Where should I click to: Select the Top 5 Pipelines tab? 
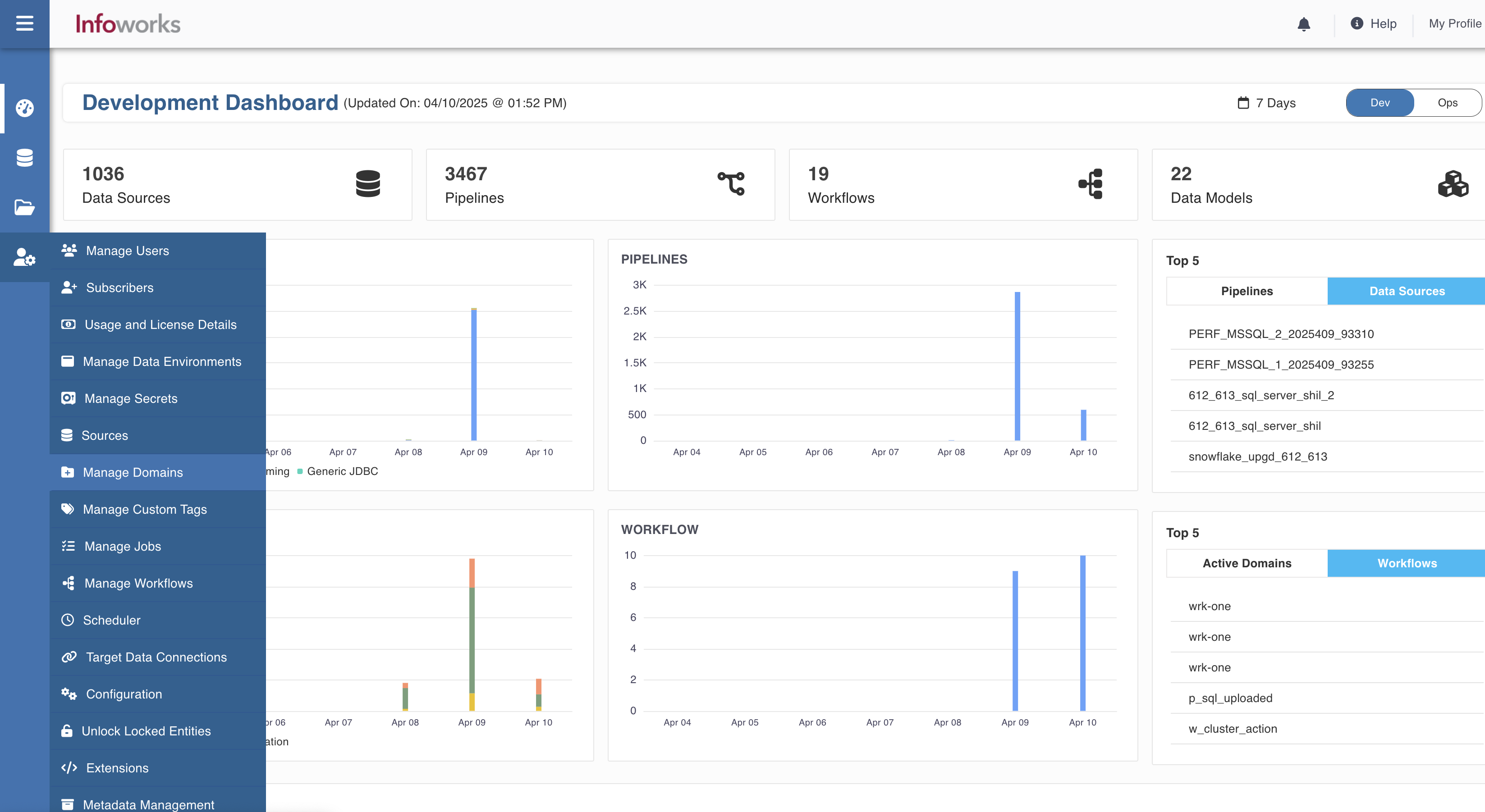pos(1247,291)
